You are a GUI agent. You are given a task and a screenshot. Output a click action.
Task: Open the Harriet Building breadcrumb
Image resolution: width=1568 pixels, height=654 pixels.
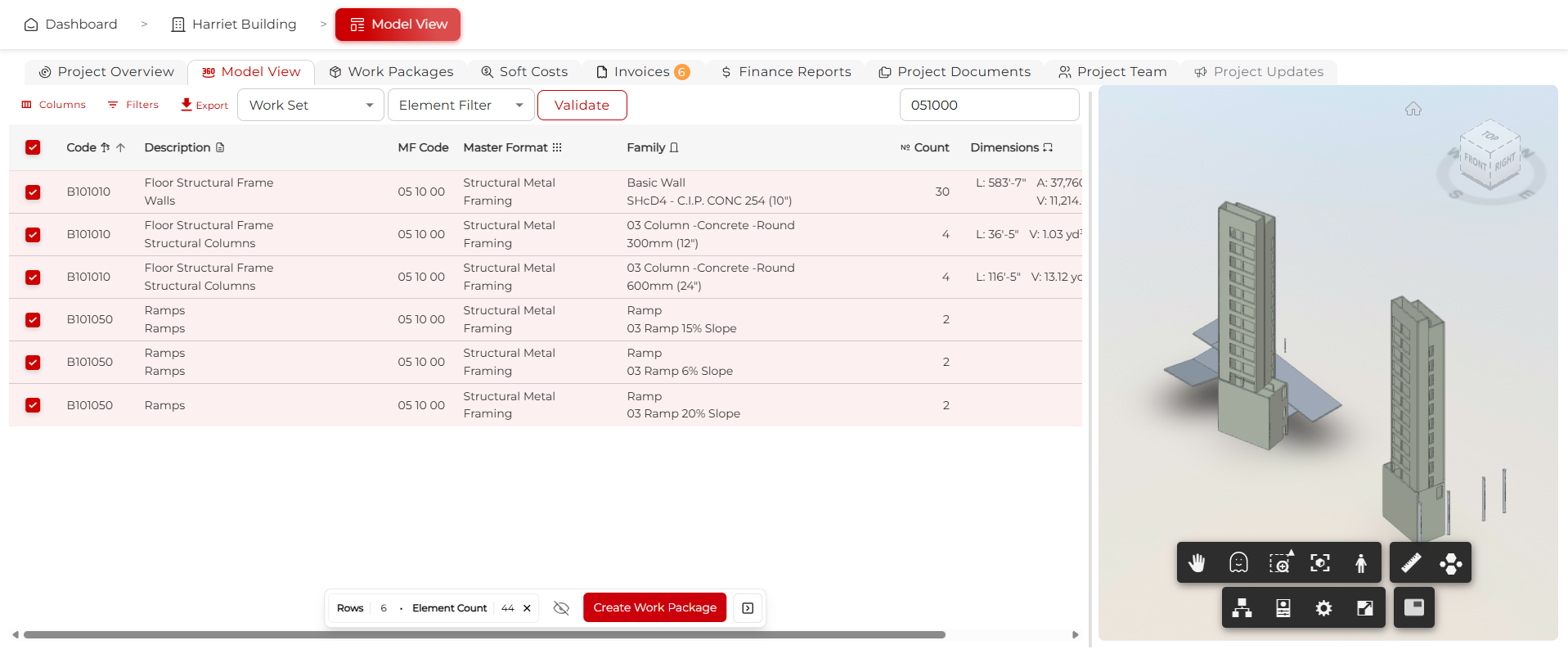234,25
